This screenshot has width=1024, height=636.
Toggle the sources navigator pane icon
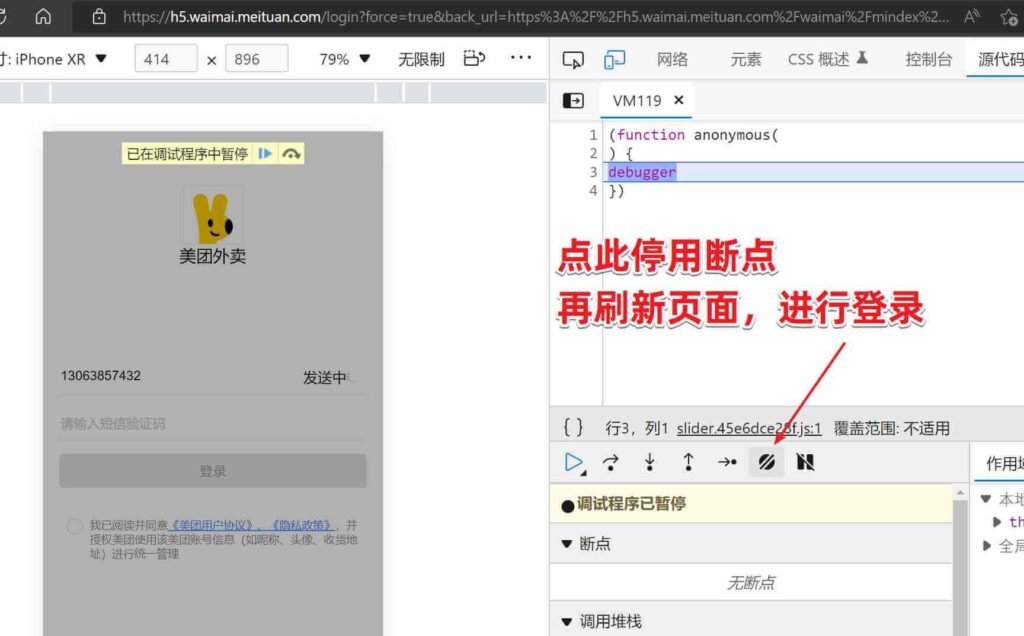[x=573, y=101]
